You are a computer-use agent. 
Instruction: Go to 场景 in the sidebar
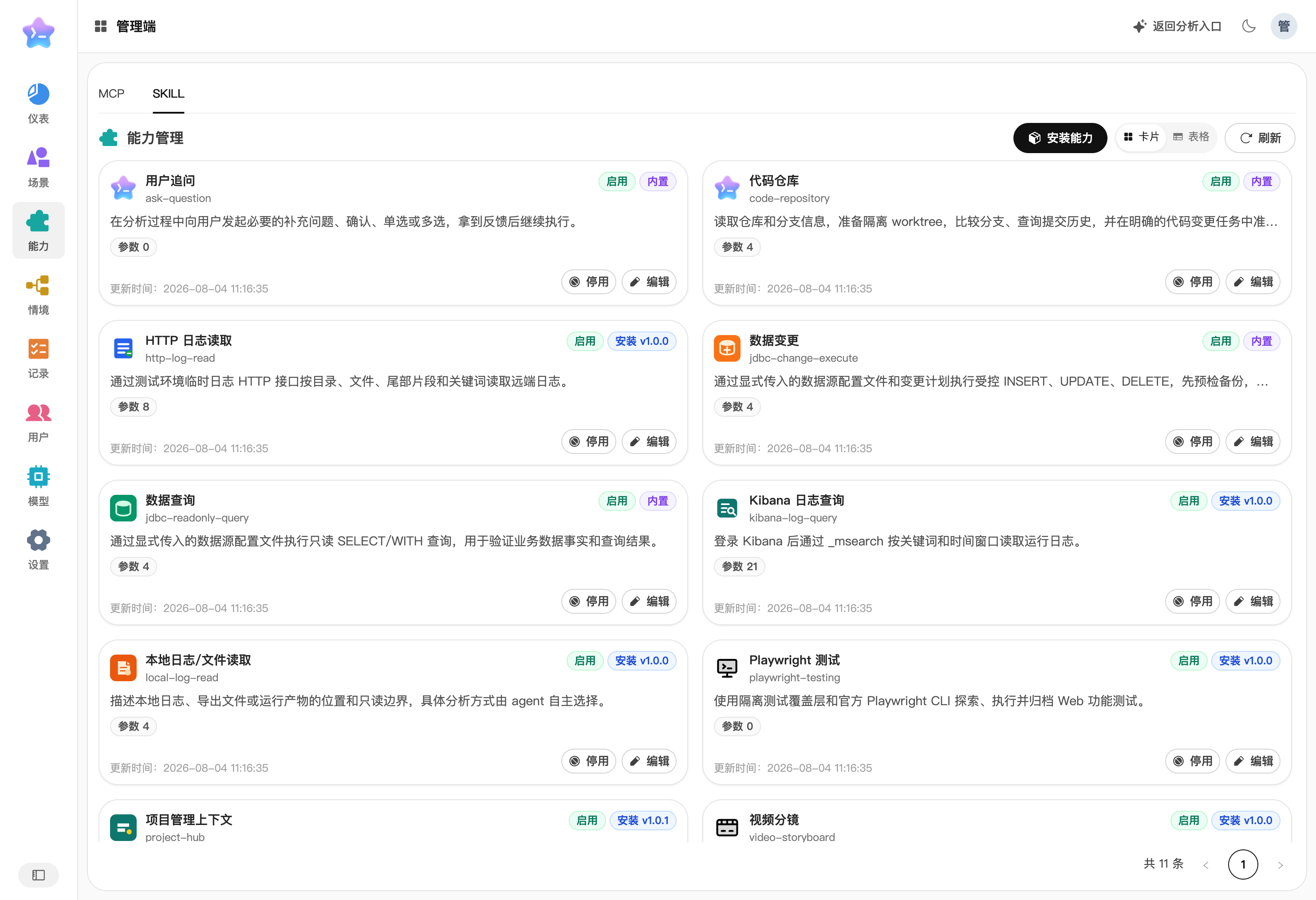39,167
